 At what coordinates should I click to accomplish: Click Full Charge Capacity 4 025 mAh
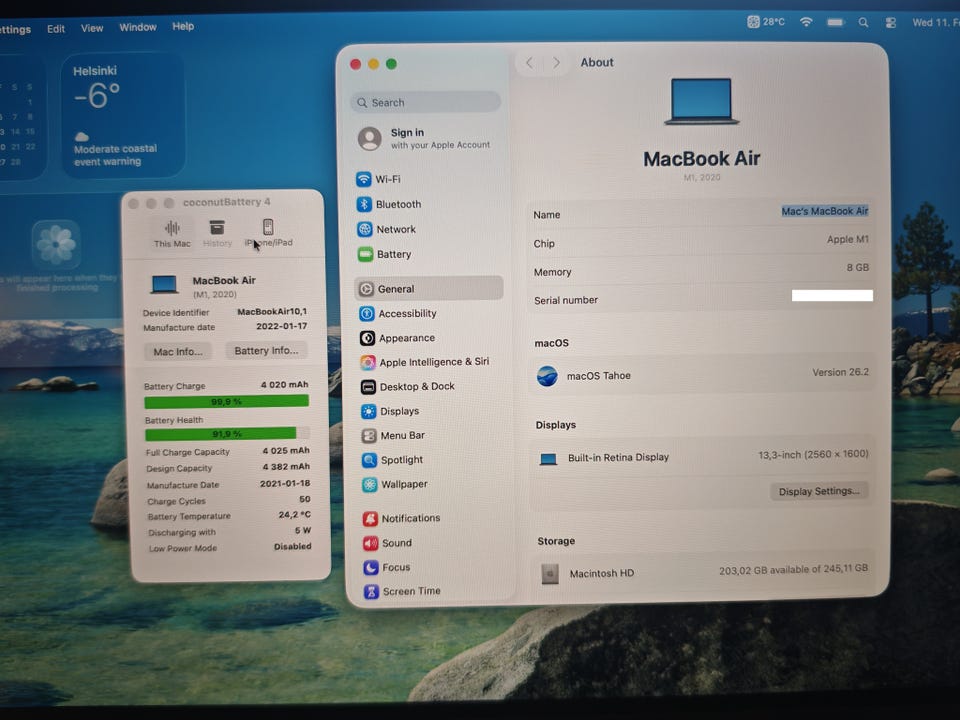228,451
